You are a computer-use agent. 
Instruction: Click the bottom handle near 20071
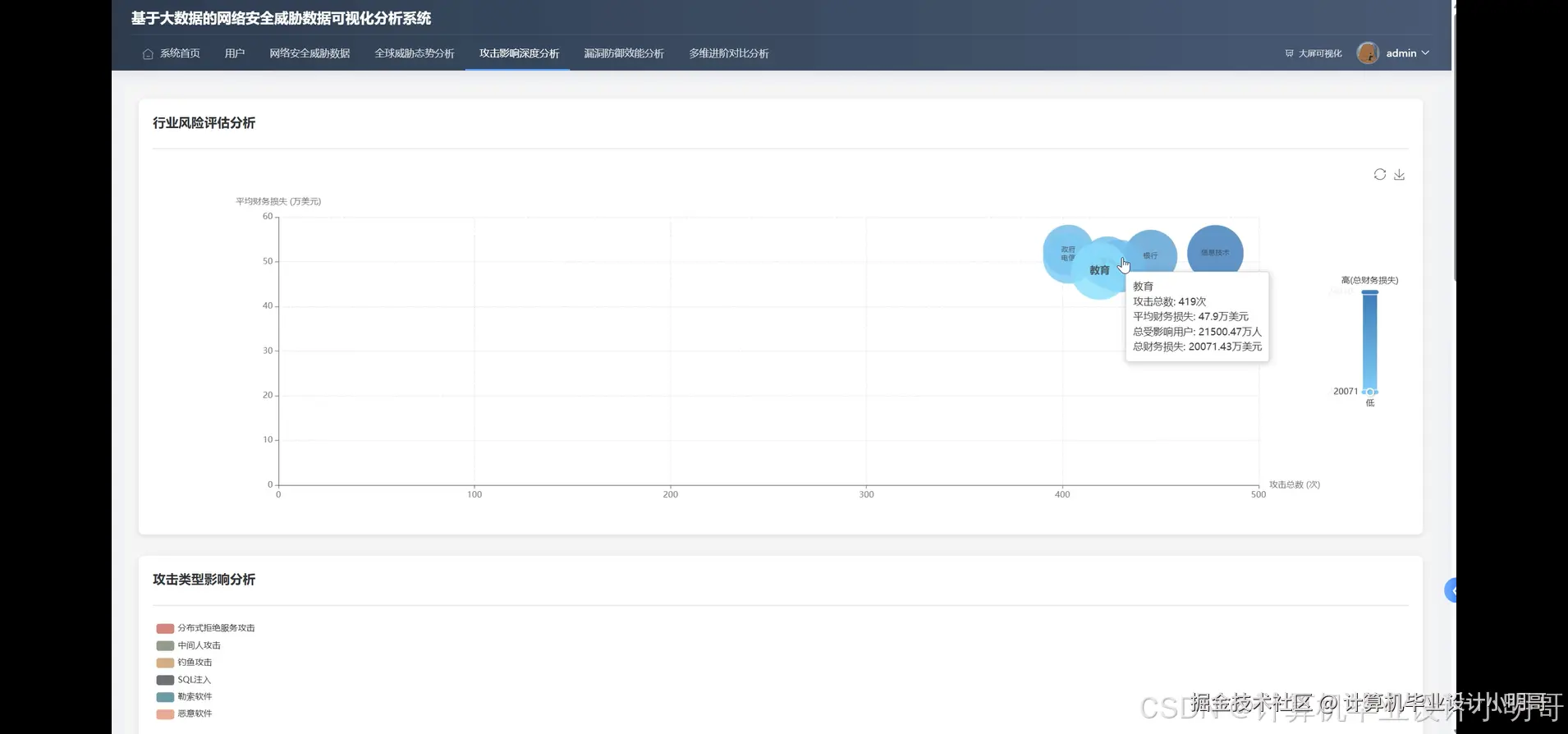pos(1370,392)
